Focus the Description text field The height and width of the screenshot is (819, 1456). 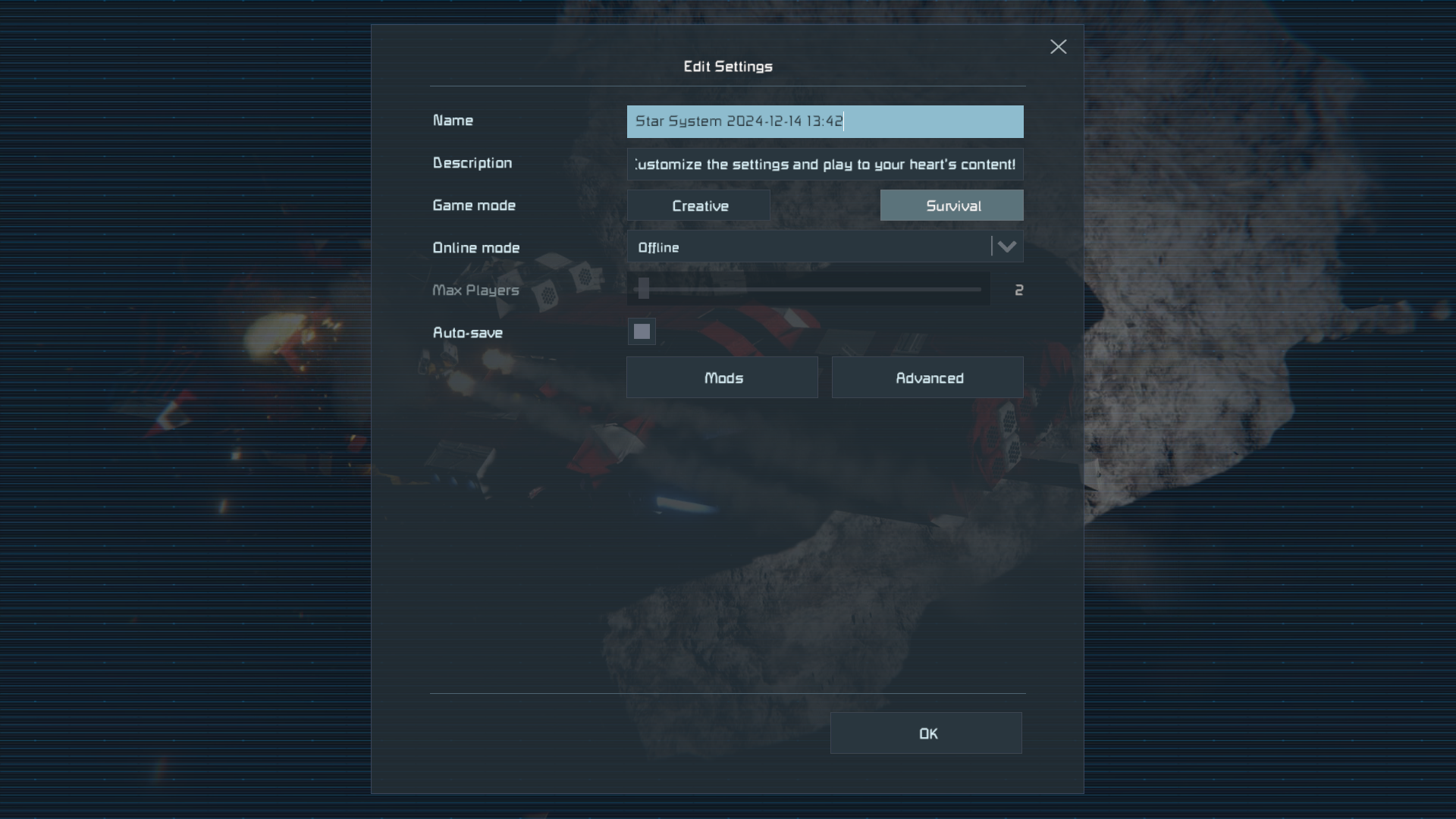point(825,164)
